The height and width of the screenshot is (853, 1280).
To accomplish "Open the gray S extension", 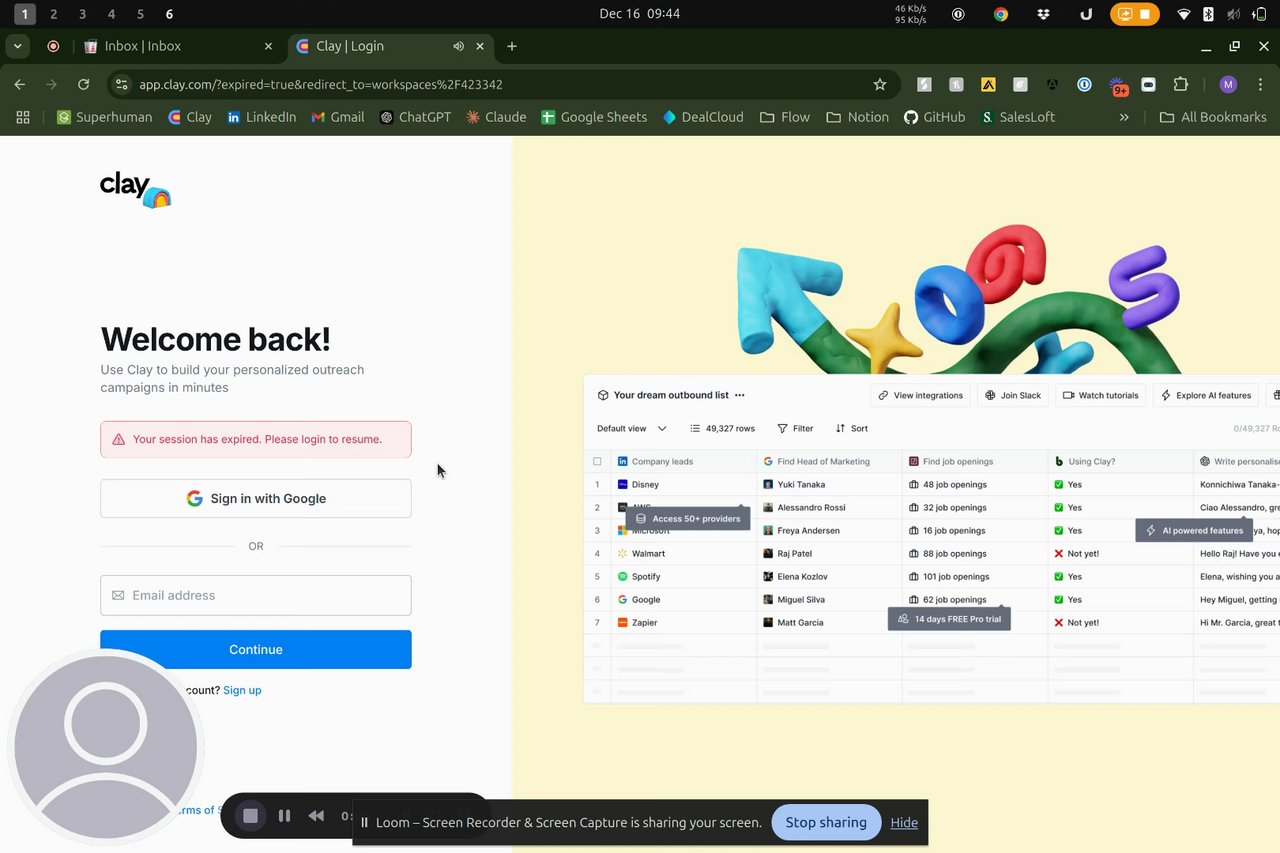I will [x=925, y=85].
